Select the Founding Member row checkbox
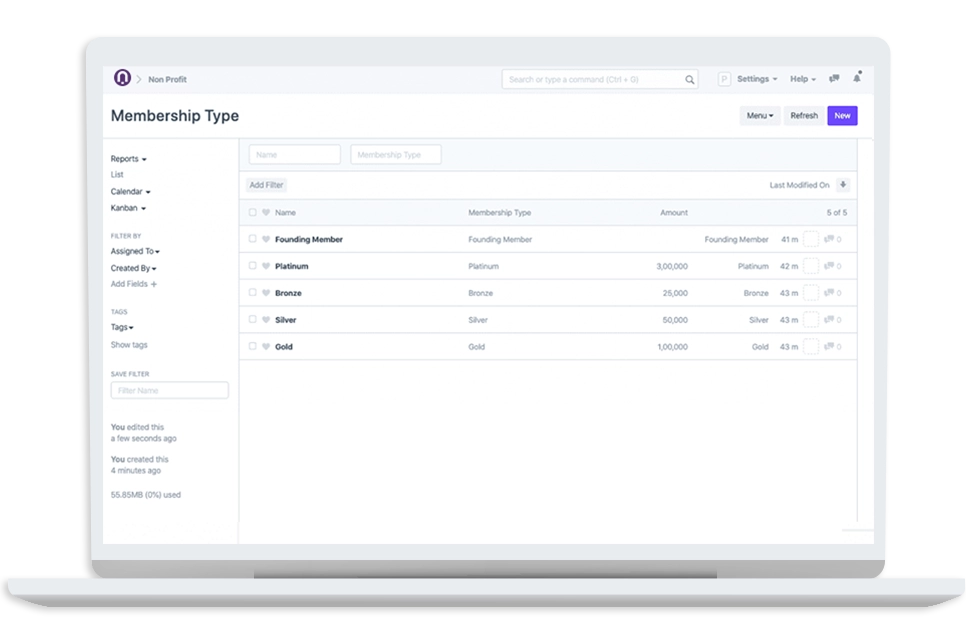966x619 pixels. [x=253, y=240]
